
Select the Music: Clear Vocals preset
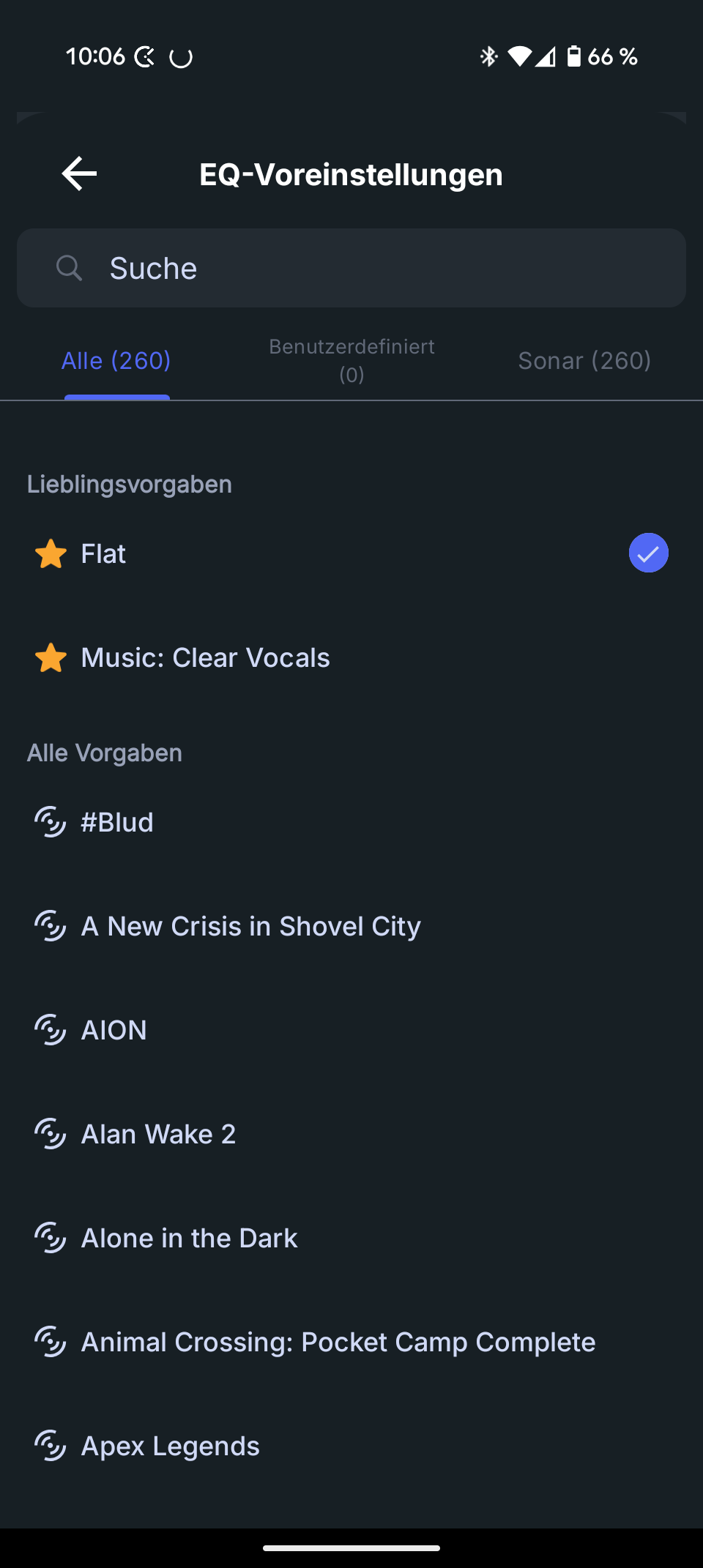pyautogui.click(x=206, y=658)
